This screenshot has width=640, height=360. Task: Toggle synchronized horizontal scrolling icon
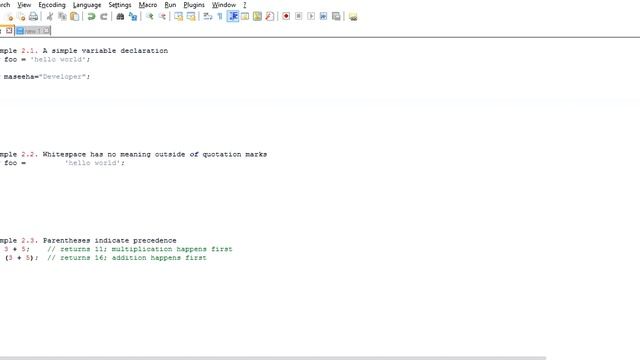point(191,17)
